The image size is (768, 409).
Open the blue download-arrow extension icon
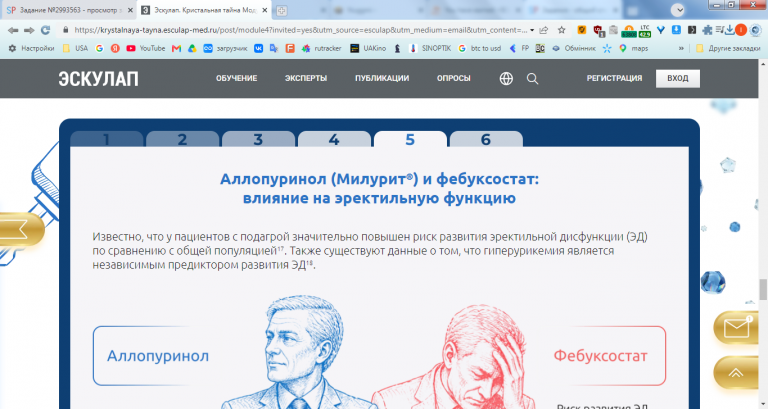click(x=676, y=30)
